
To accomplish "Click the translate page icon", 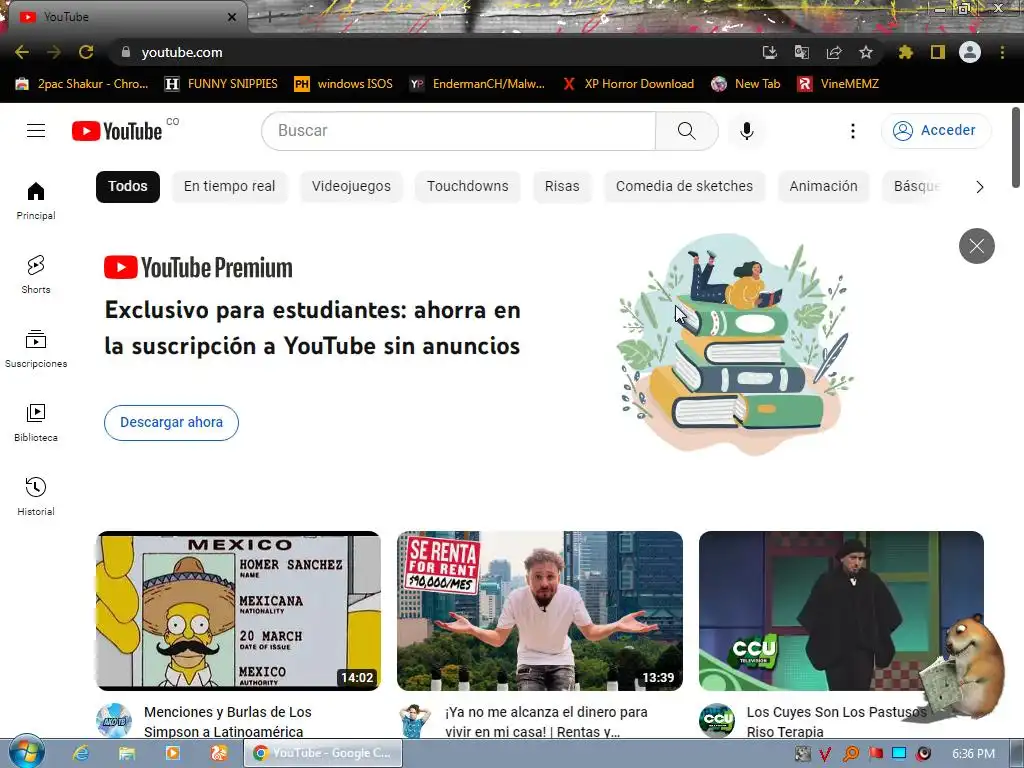I will [x=801, y=52].
